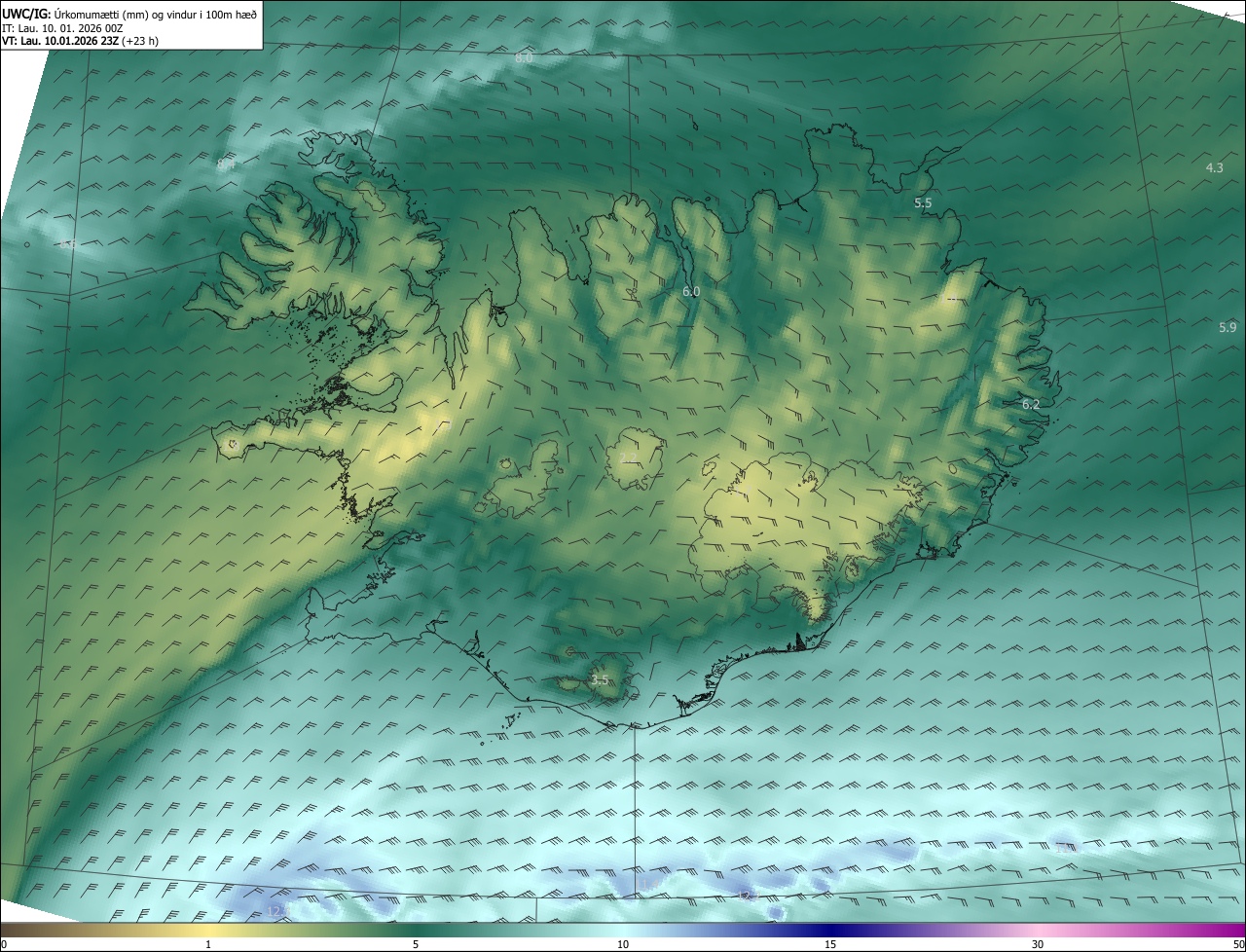Screen dimensions: 1246x952
Task: Click the title text 'Úrkomumætti (mm) og vindur i 100m hæð'
Action: 156,15
